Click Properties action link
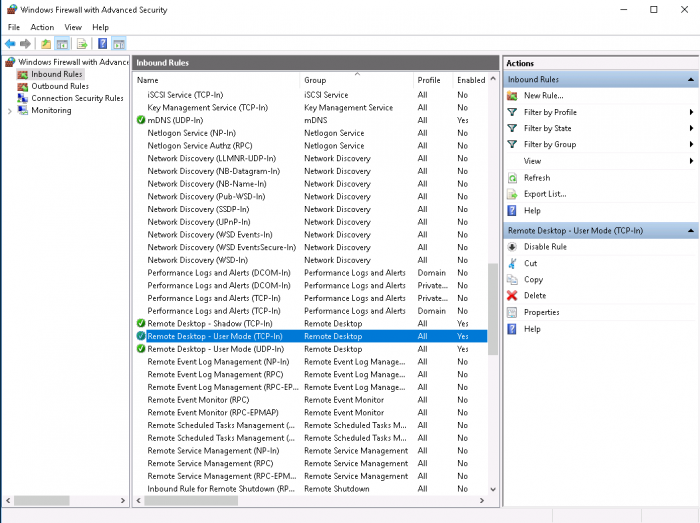Screen dimensions: 700x523 542,312
